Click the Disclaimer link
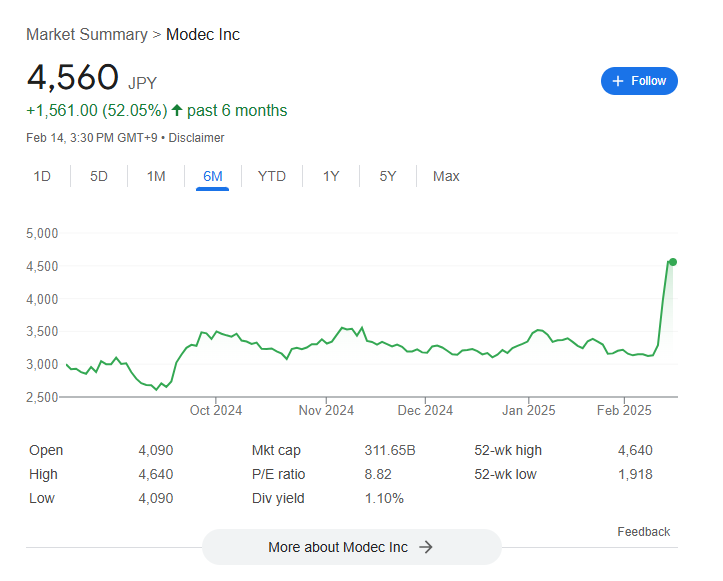This screenshot has height=581, width=723. 196,138
